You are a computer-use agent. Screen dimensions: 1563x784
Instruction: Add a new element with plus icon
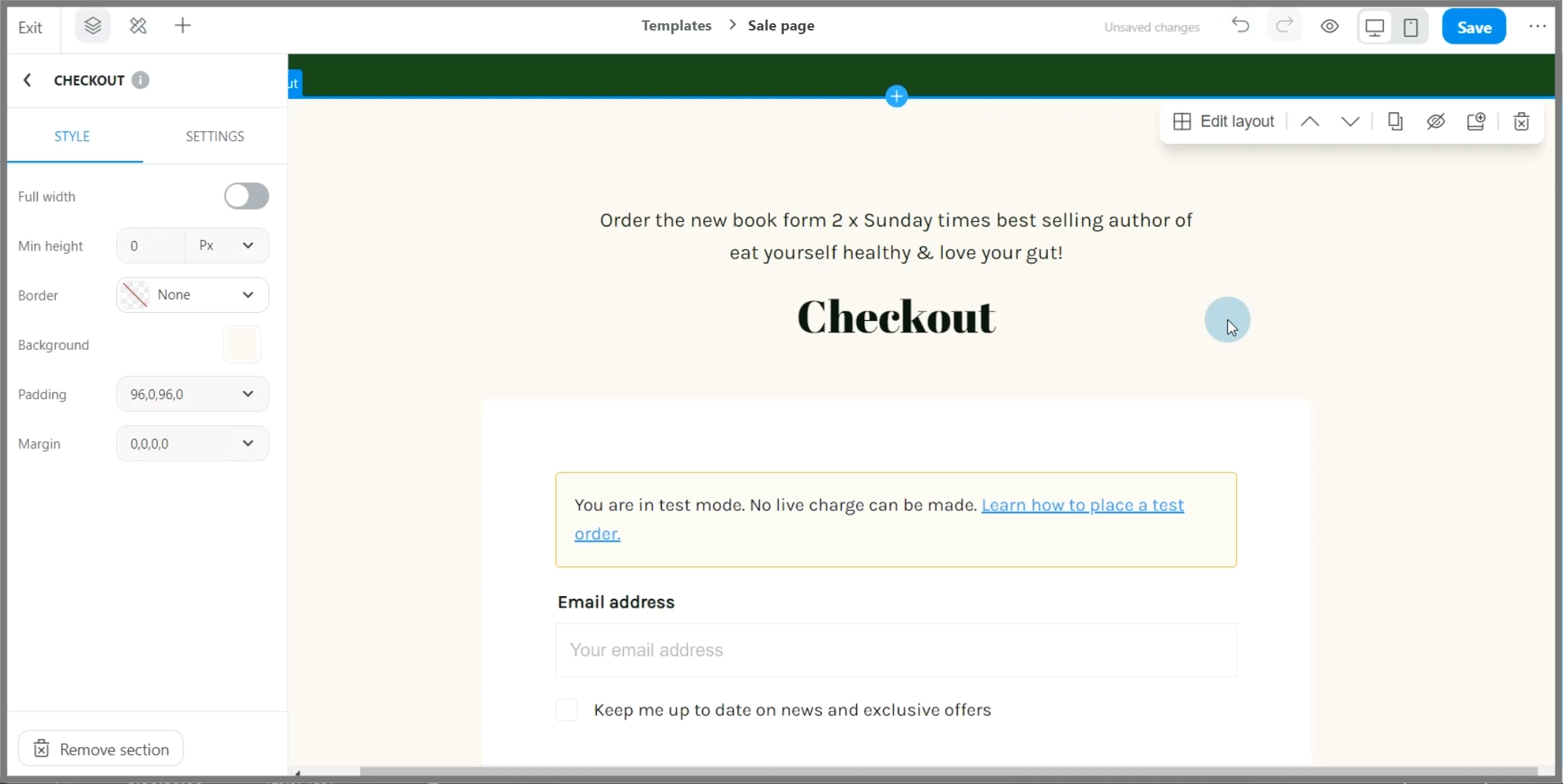click(x=183, y=26)
